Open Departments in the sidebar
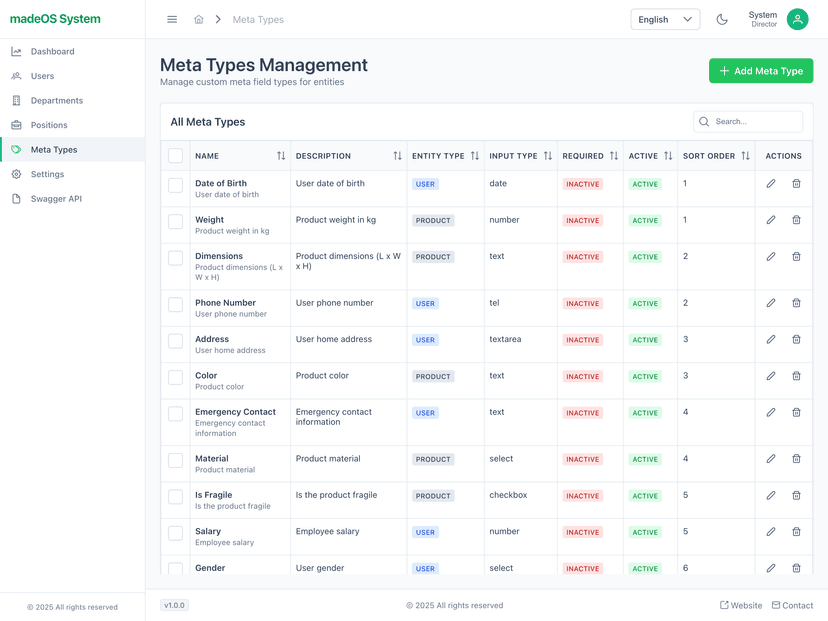The height and width of the screenshot is (621, 828). (x=72, y=101)
